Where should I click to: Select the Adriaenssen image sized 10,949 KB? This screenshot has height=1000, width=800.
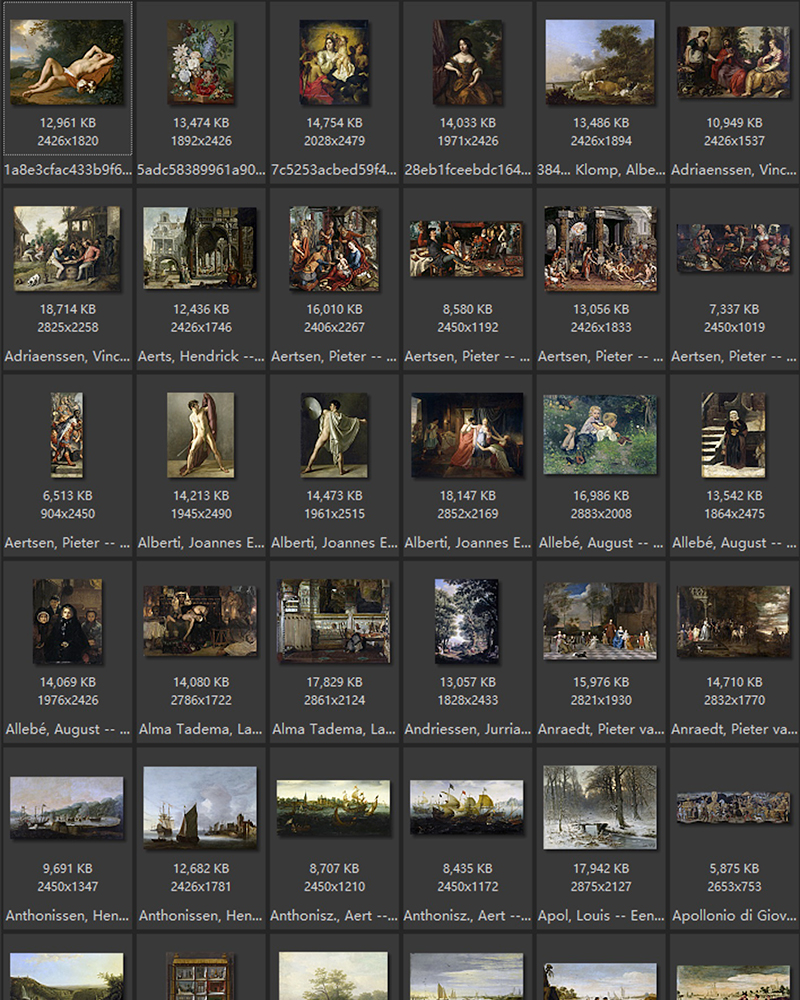733,62
